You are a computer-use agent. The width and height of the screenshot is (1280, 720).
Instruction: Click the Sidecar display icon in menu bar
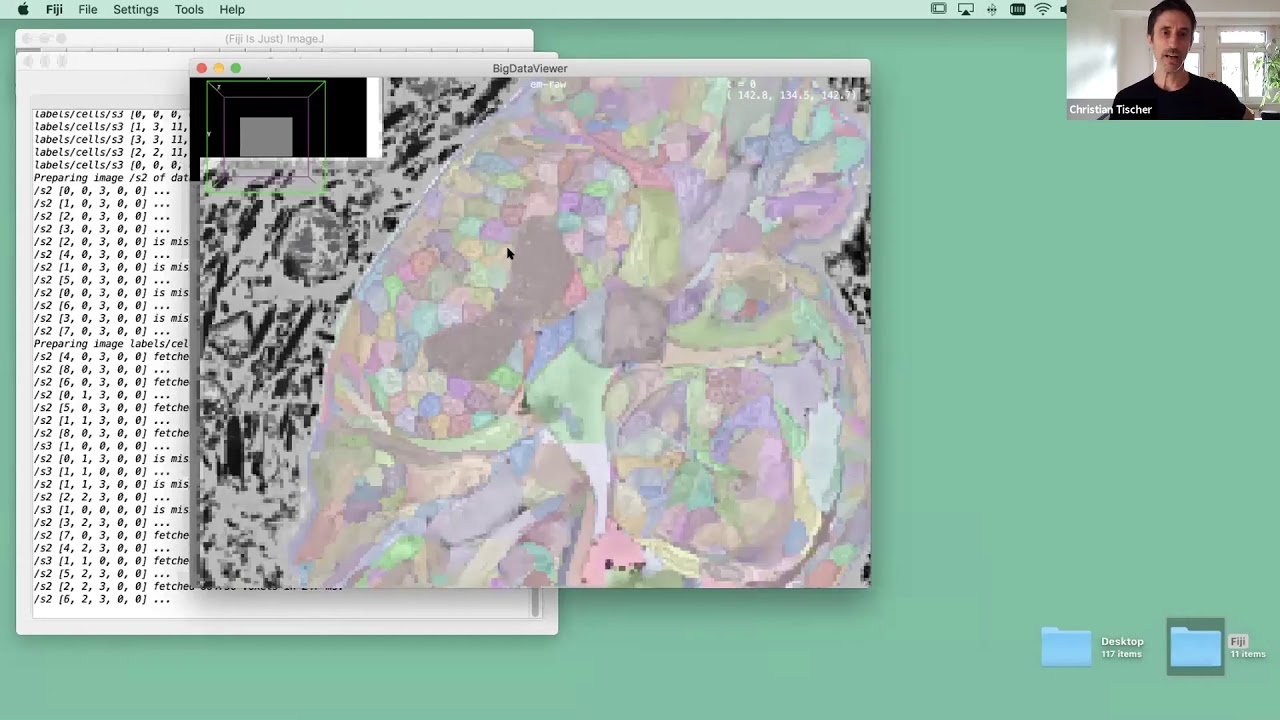pos(939,9)
